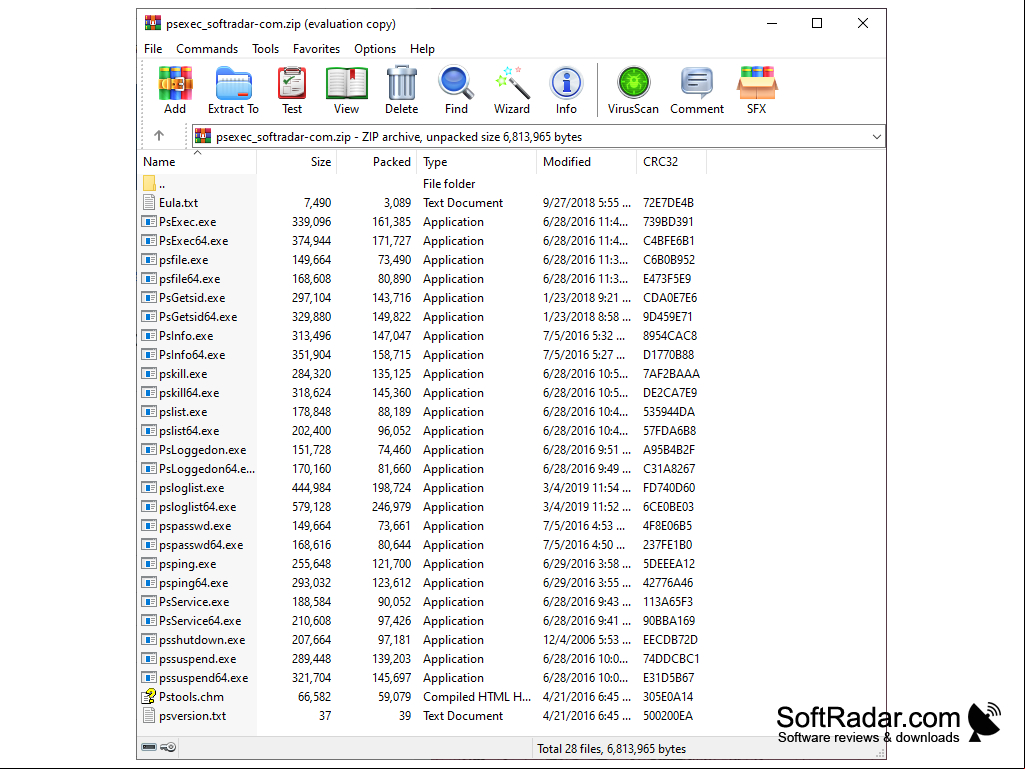The height and width of the screenshot is (769, 1025).
Task: Open the Find magnifier tool
Action: click(x=456, y=83)
